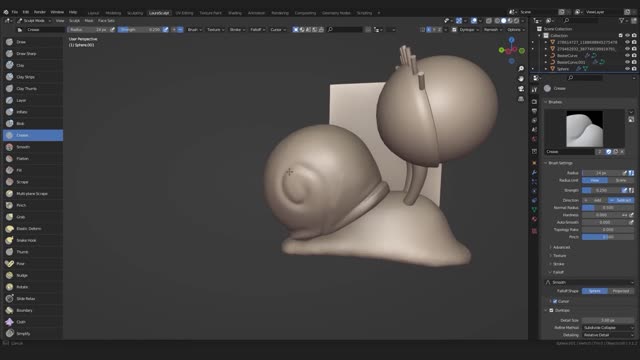
Task: Open the Mask menu in viewport header
Action: (x=89, y=20)
